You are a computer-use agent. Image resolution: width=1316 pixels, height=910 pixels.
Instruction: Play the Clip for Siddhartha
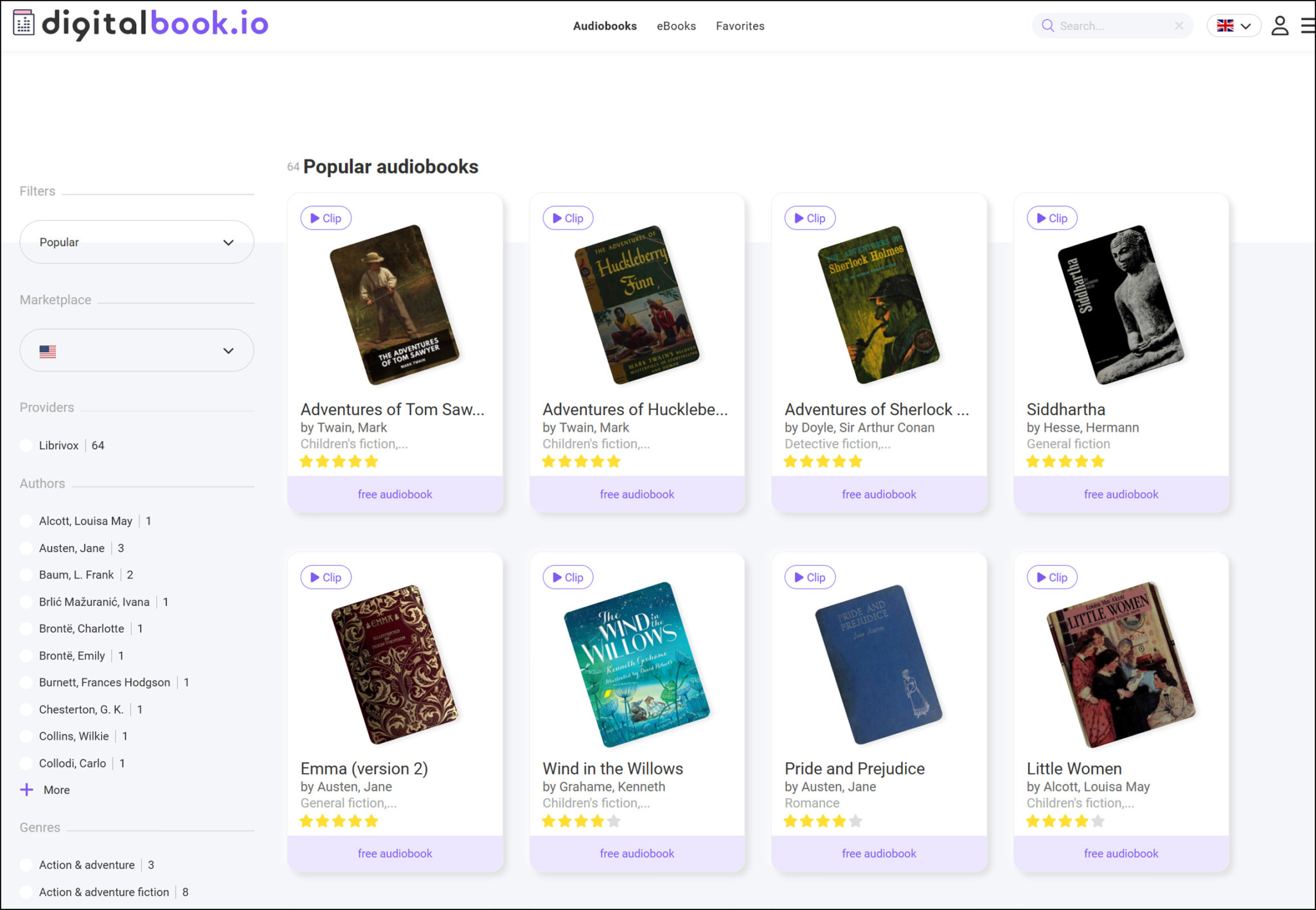1052,218
